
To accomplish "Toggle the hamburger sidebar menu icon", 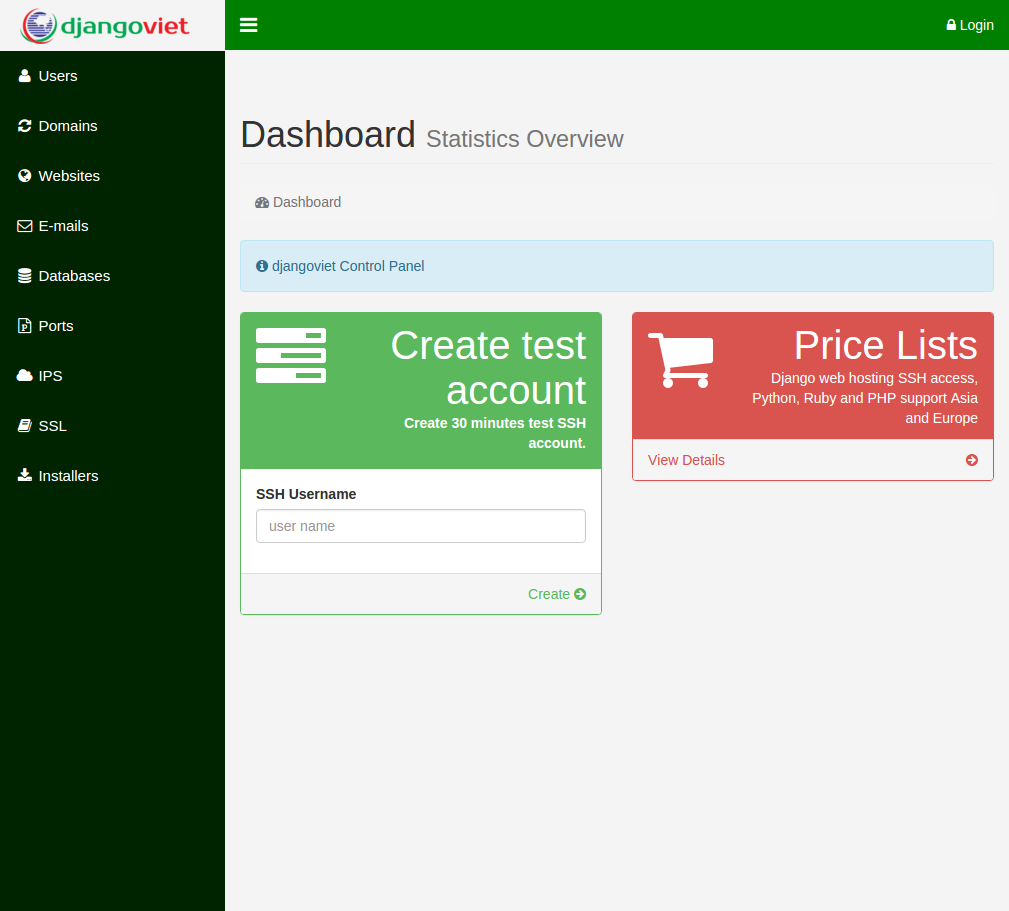I will (249, 25).
